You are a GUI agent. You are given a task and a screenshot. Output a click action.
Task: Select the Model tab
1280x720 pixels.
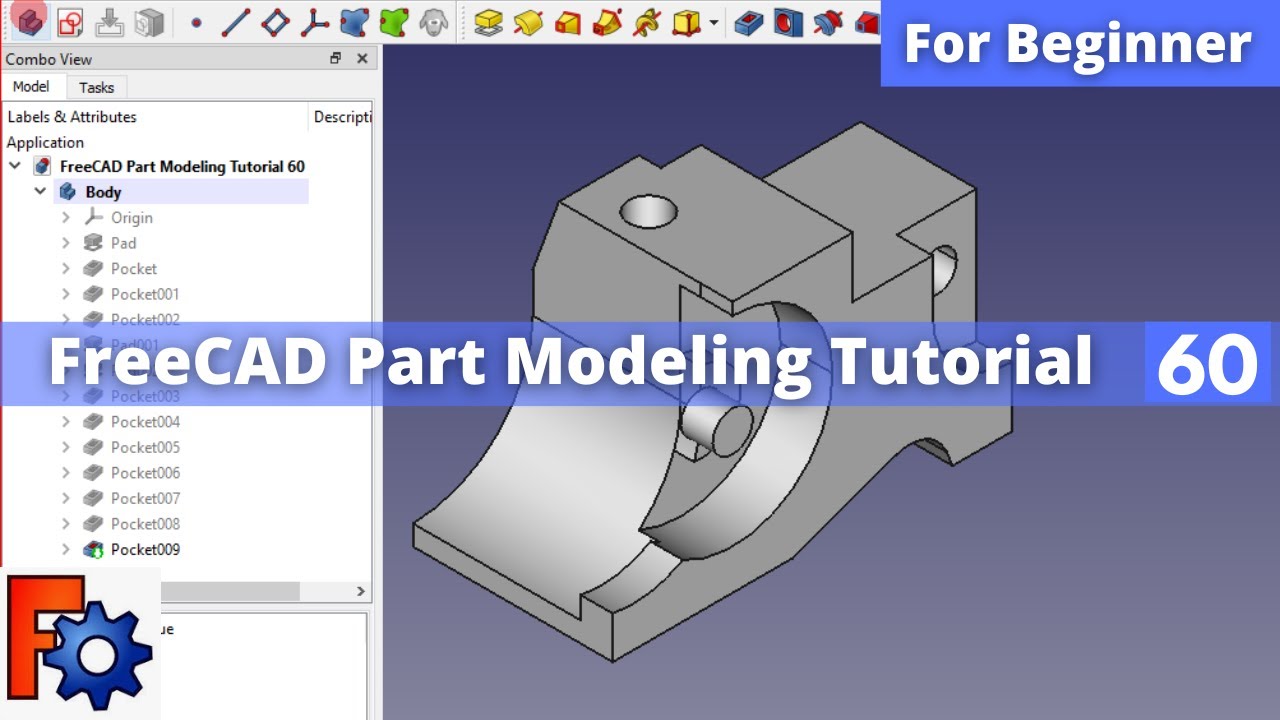point(31,87)
